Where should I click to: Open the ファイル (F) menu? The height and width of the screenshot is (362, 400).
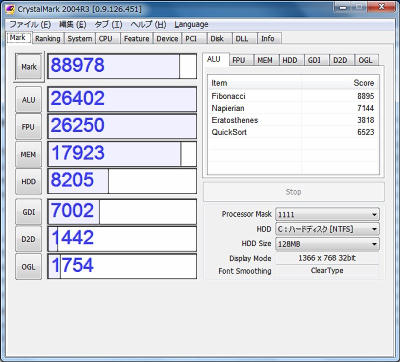click(30, 24)
